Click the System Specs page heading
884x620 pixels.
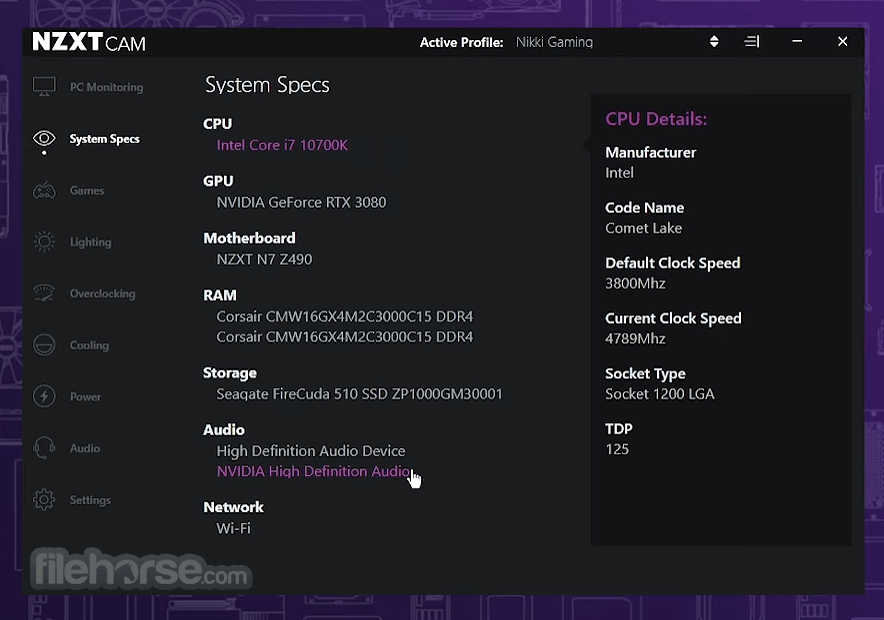[x=267, y=85]
